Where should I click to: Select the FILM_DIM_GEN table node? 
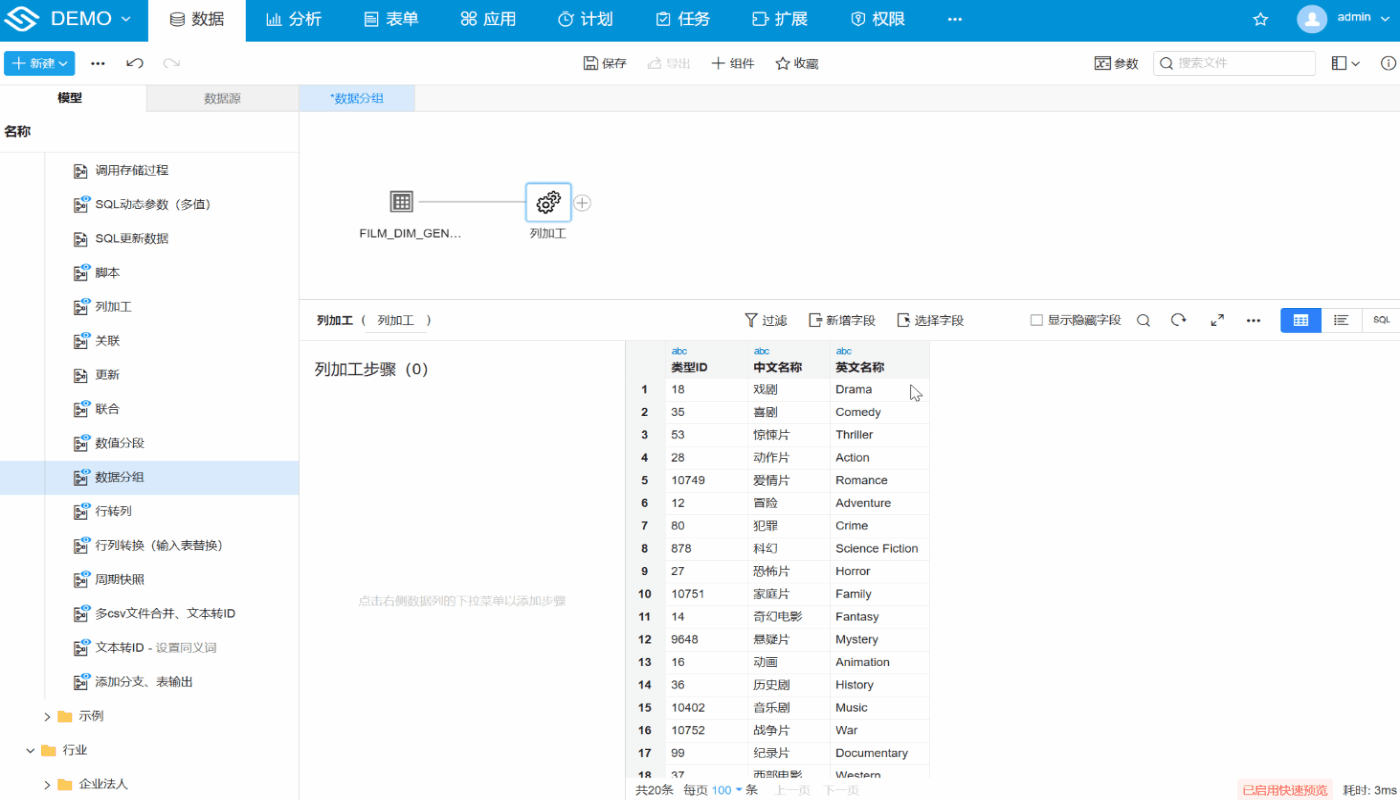coord(402,202)
